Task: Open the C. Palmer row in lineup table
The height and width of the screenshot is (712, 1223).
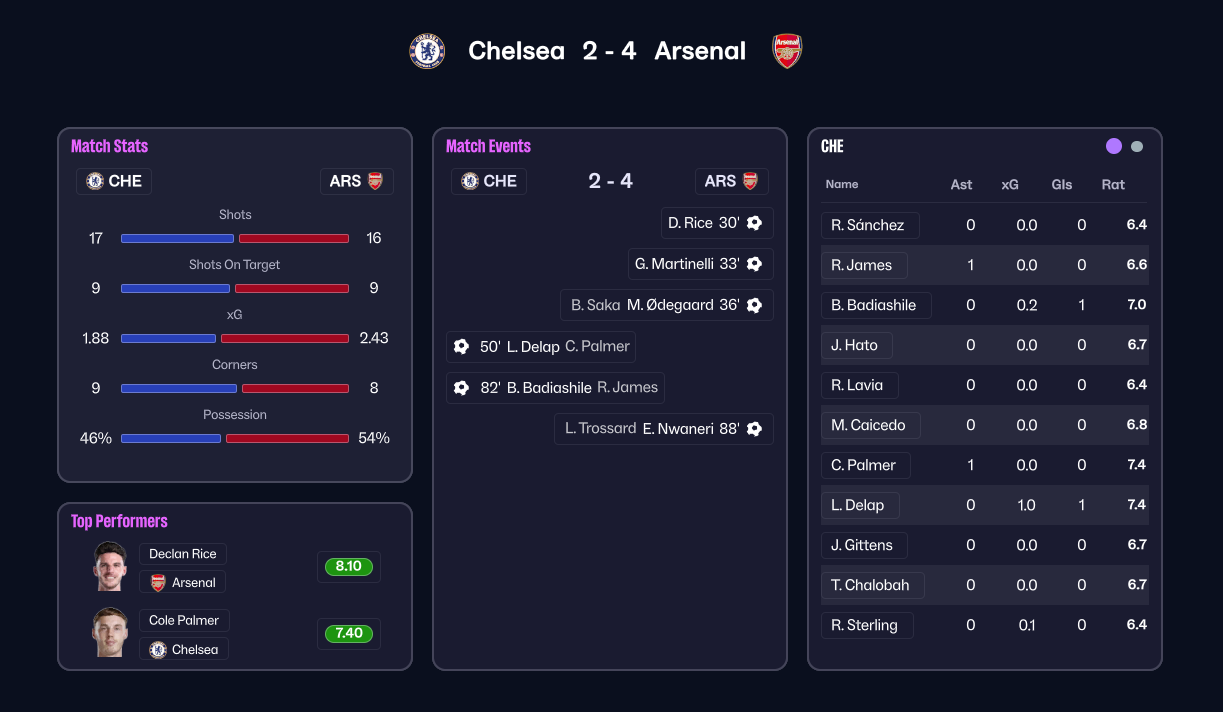Action: (x=864, y=465)
